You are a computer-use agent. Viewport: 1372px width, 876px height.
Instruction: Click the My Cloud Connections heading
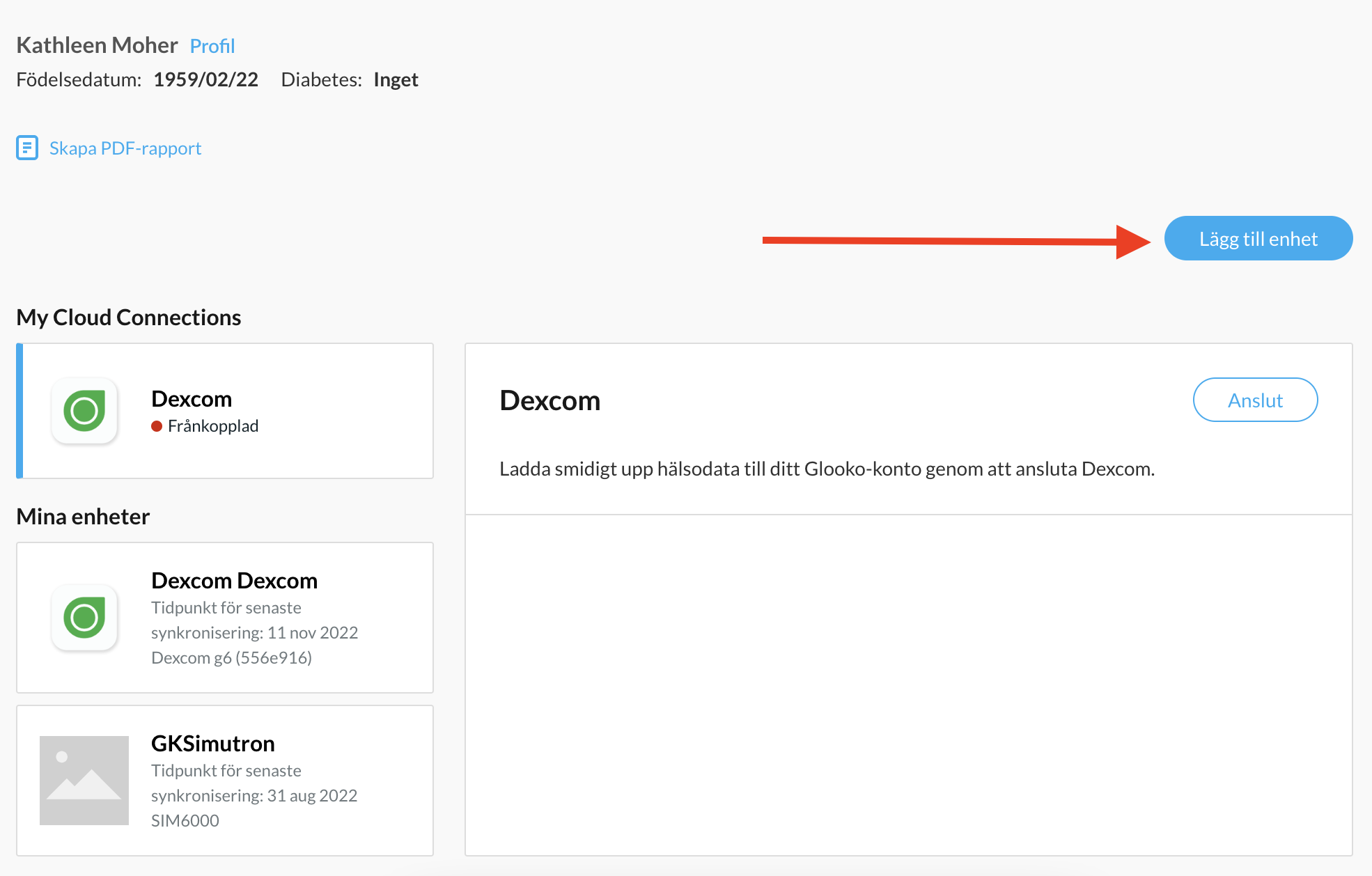[129, 318]
